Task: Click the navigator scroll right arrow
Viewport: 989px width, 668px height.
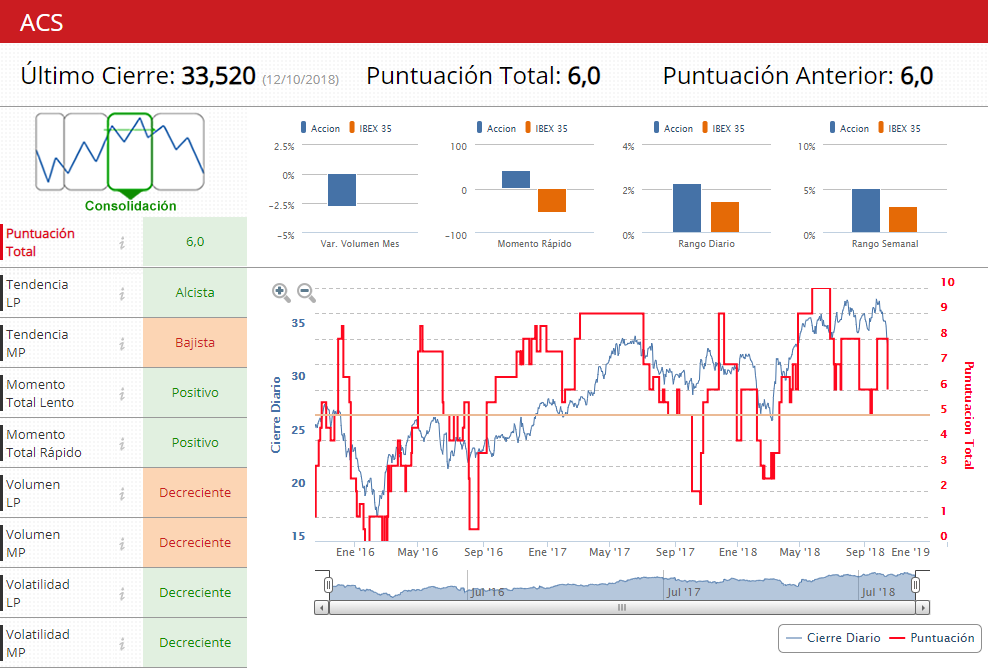Action: tap(923, 607)
